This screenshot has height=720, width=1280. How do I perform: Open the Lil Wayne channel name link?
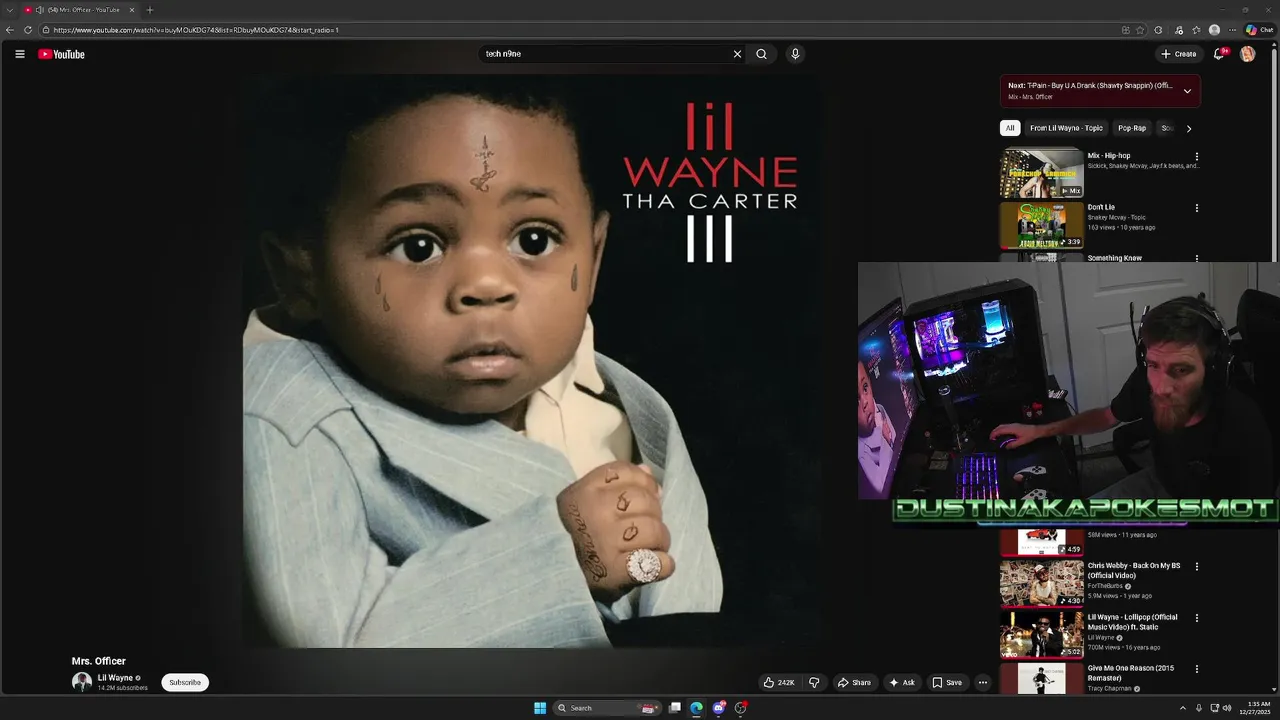click(115, 678)
